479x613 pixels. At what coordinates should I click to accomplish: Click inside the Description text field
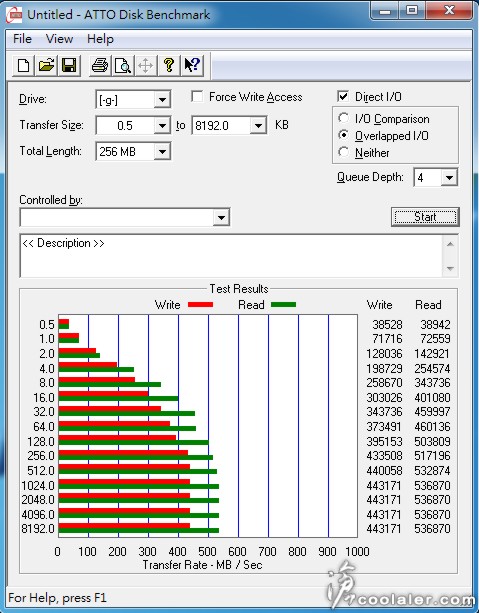pos(231,256)
